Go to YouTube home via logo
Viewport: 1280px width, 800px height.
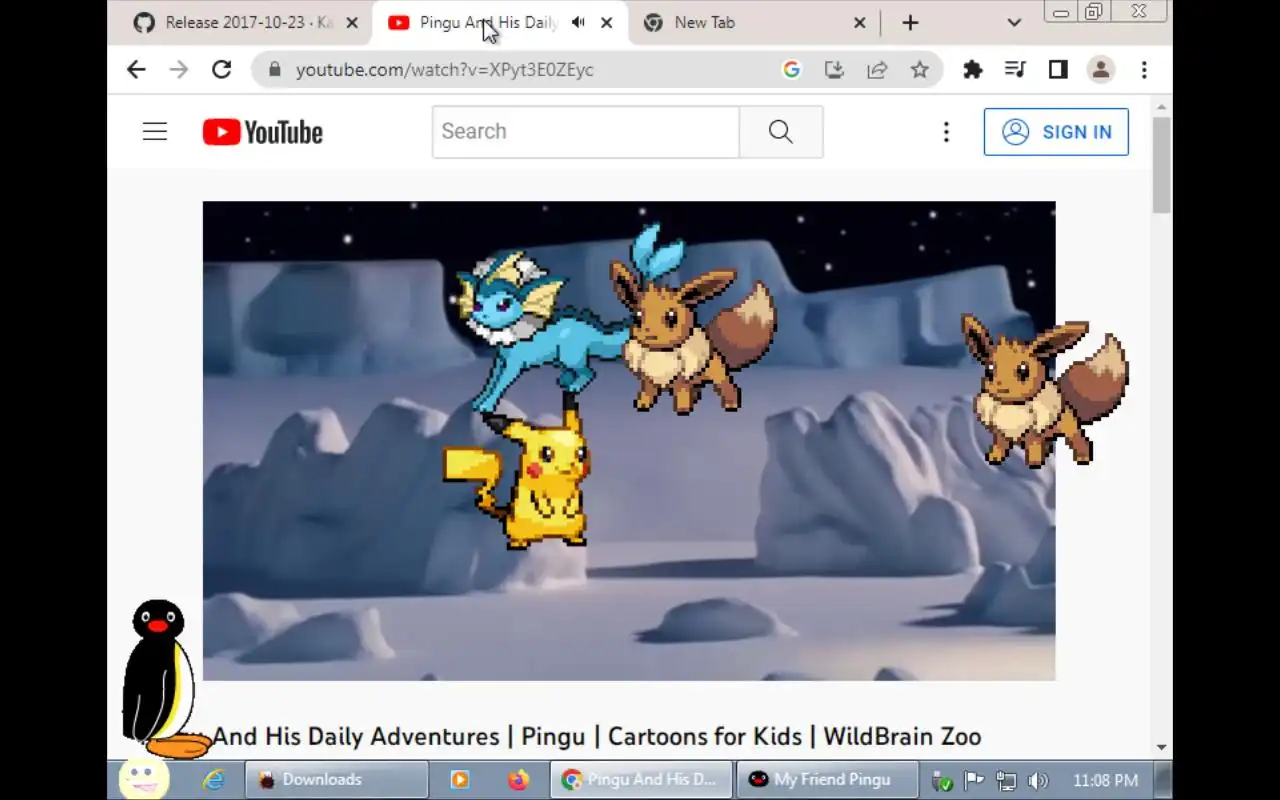click(262, 132)
